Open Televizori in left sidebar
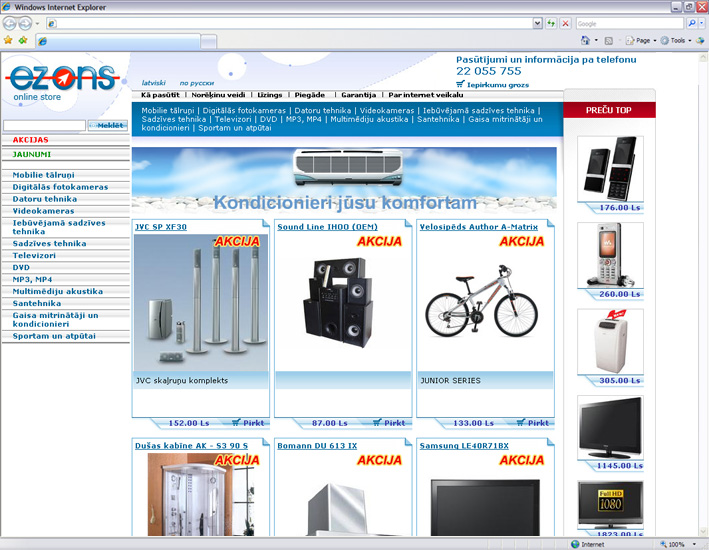Image resolution: width=709 pixels, height=550 pixels. click(34, 255)
